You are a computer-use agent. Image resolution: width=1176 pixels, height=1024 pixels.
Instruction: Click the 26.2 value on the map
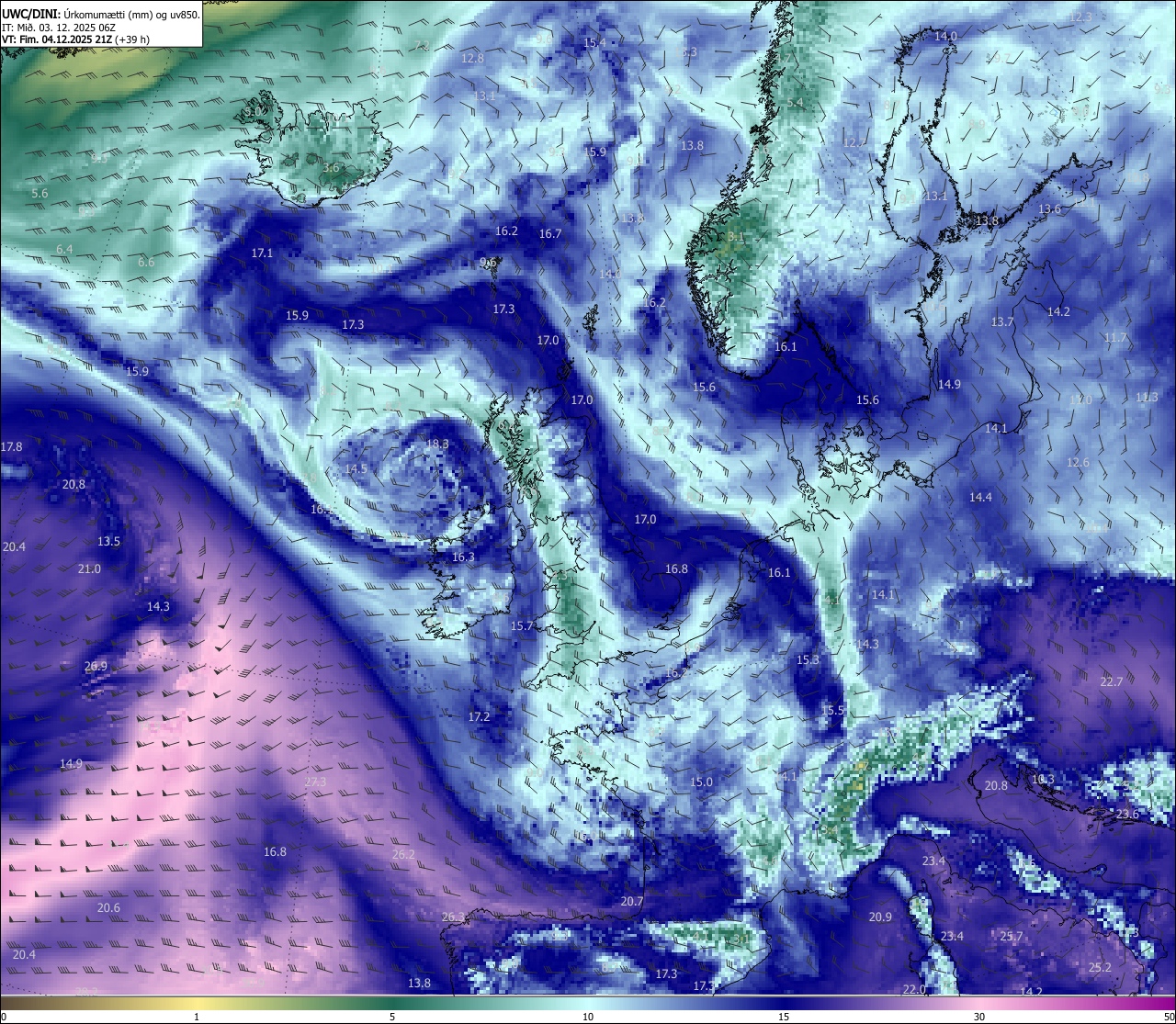[403, 854]
